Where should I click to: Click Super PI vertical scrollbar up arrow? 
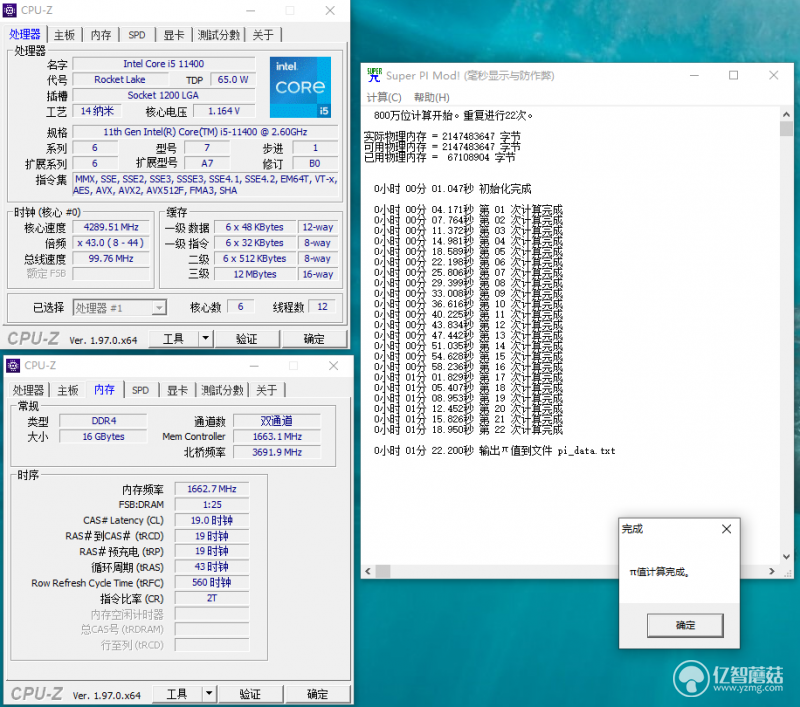click(786, 114)
